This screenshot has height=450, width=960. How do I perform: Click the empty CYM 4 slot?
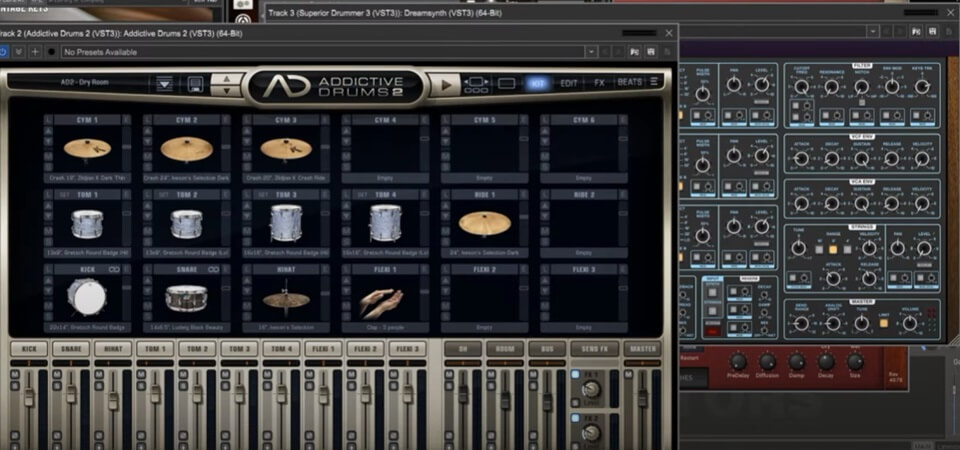click(x=385, y=149)
